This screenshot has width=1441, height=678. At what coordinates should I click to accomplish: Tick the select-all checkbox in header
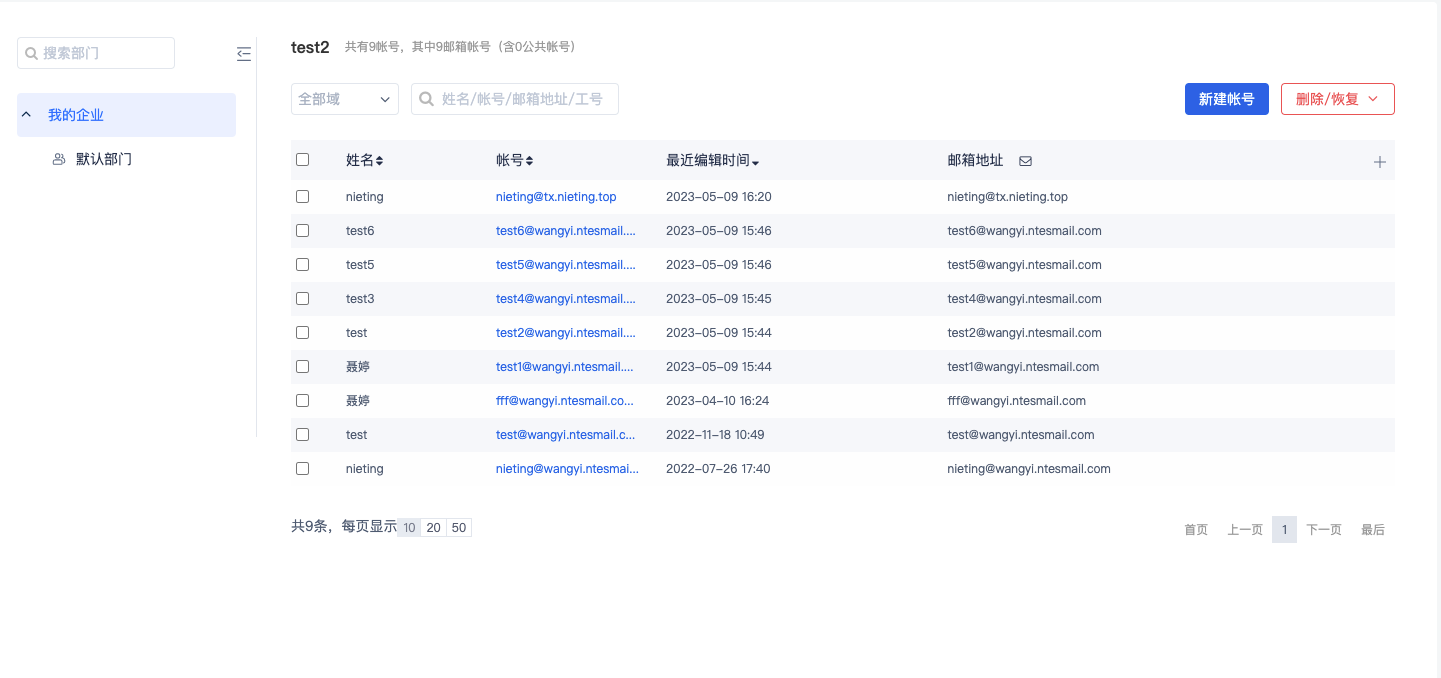coord(303,160)
